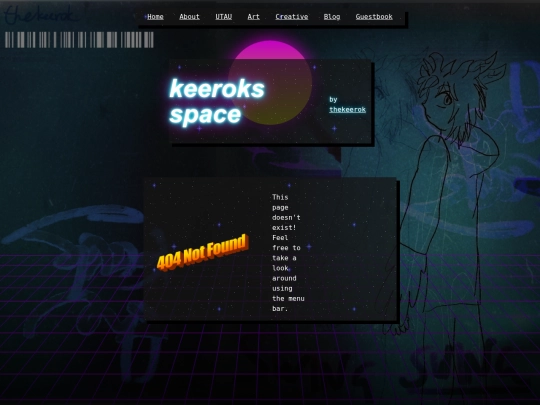Click the barcode graphic under the logo
The height and width of the screenshot is (405, 540).
pyautogui.click(x=79, y=40)
